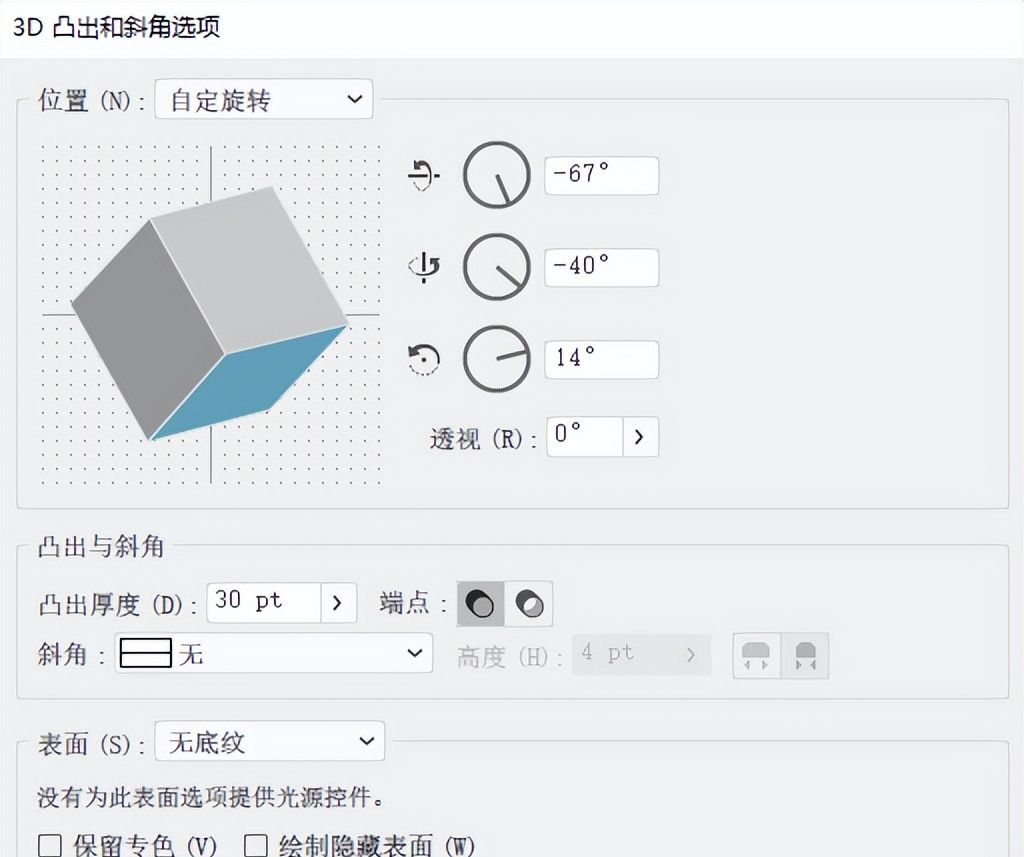Click the X-axis rotation icon
Screen dimensions: 1024x857
(x=424, y=175)
